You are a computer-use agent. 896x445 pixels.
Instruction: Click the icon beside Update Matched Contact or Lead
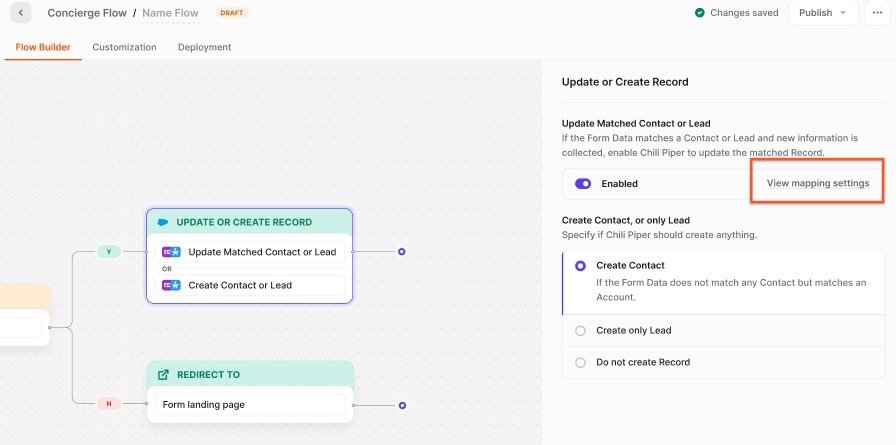point(171,252)
